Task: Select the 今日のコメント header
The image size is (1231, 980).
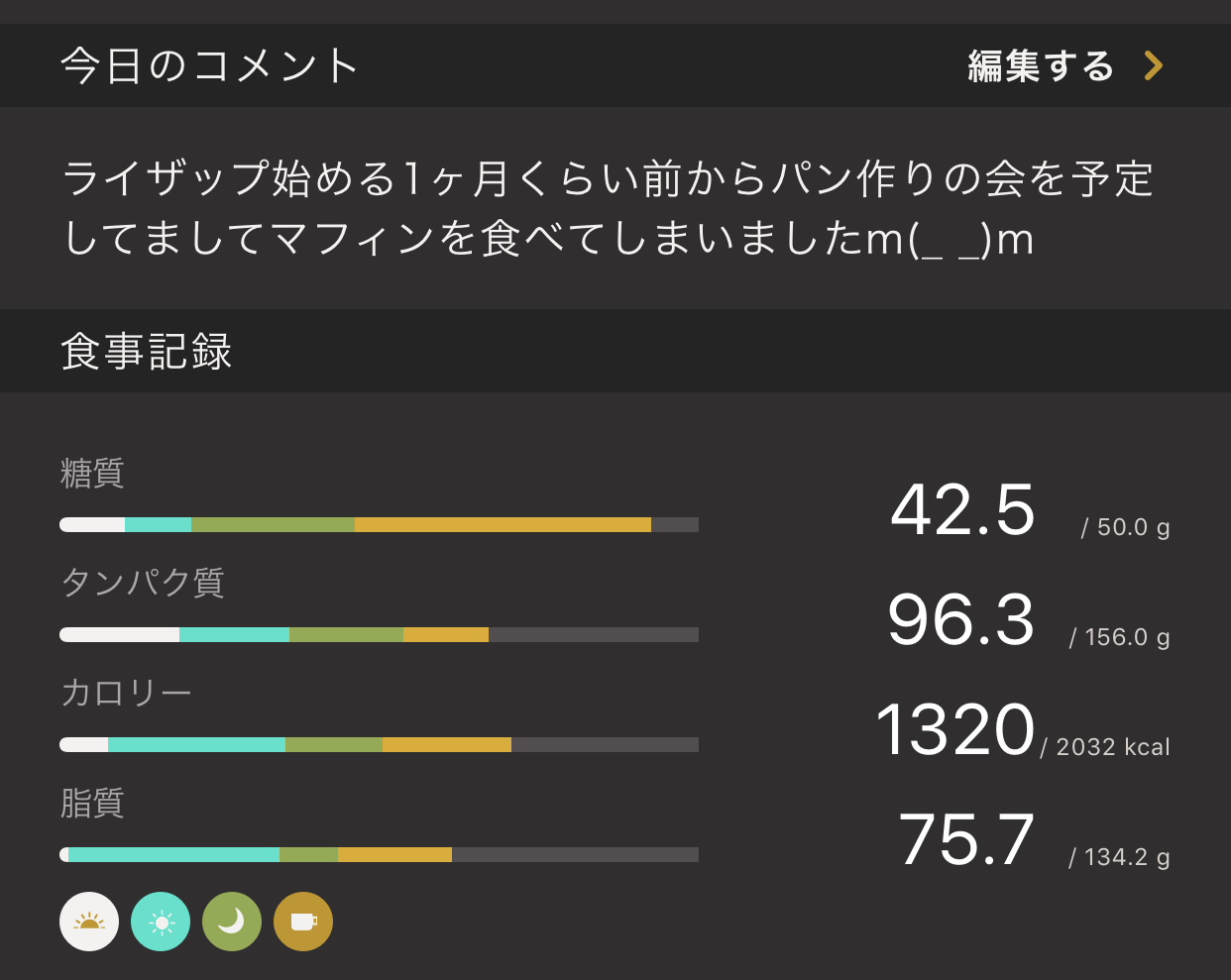Action: tap(209, 66)
